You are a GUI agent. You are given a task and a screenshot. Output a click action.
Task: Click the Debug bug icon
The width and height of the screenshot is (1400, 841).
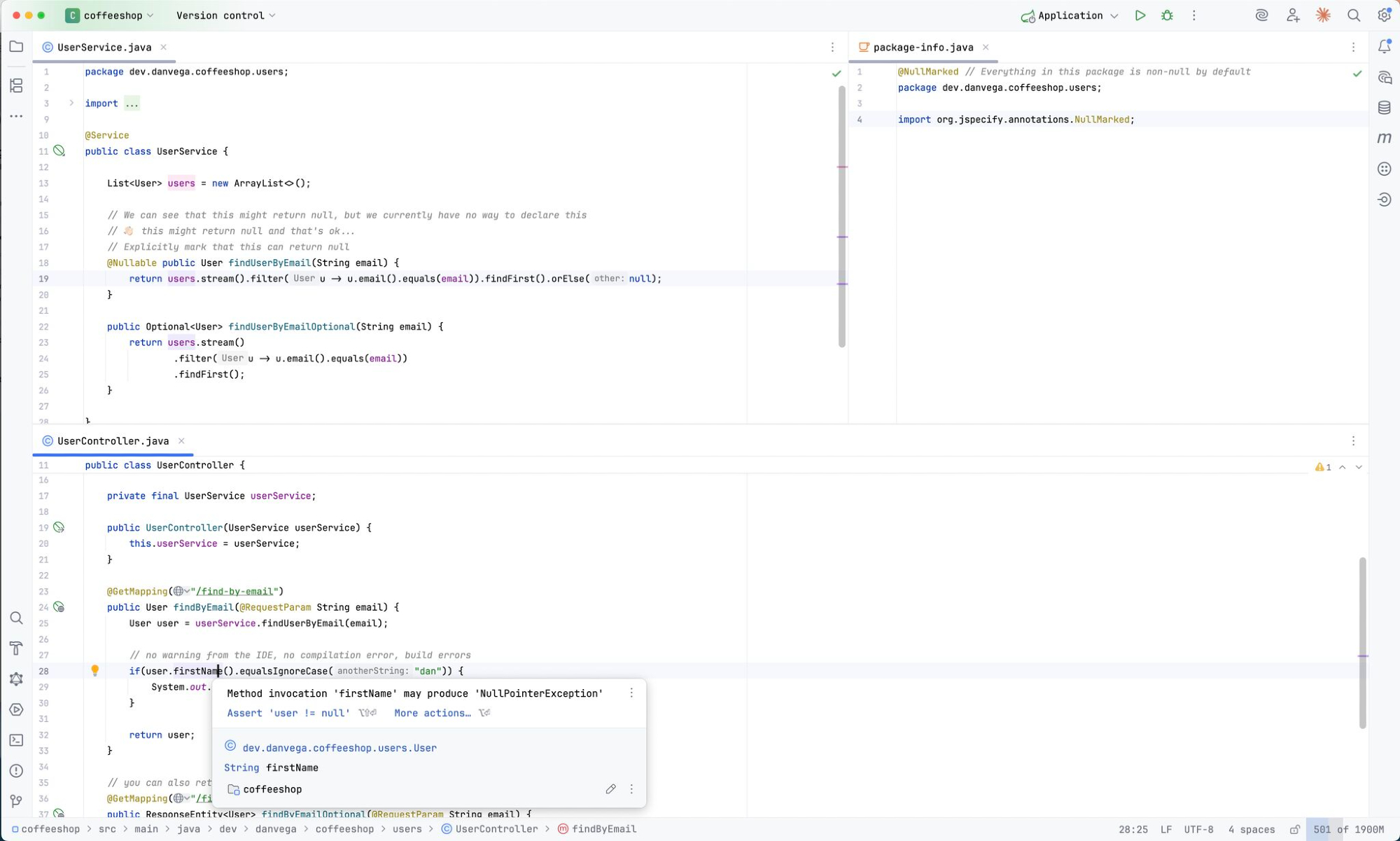click(1167, 15)
